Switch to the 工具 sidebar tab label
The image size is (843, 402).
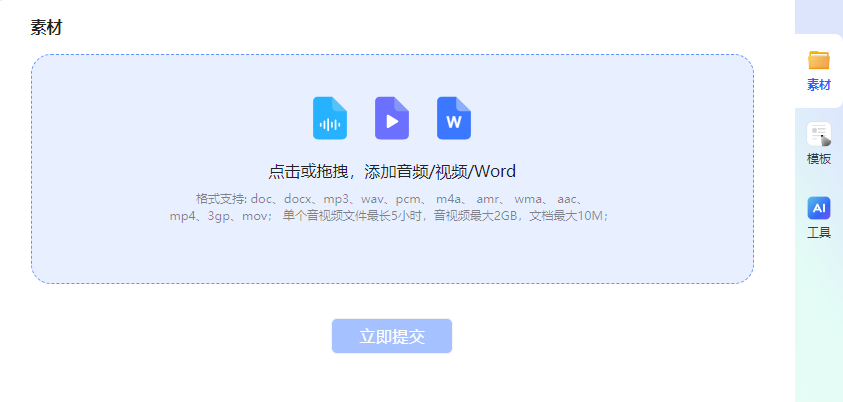(819, 233)
